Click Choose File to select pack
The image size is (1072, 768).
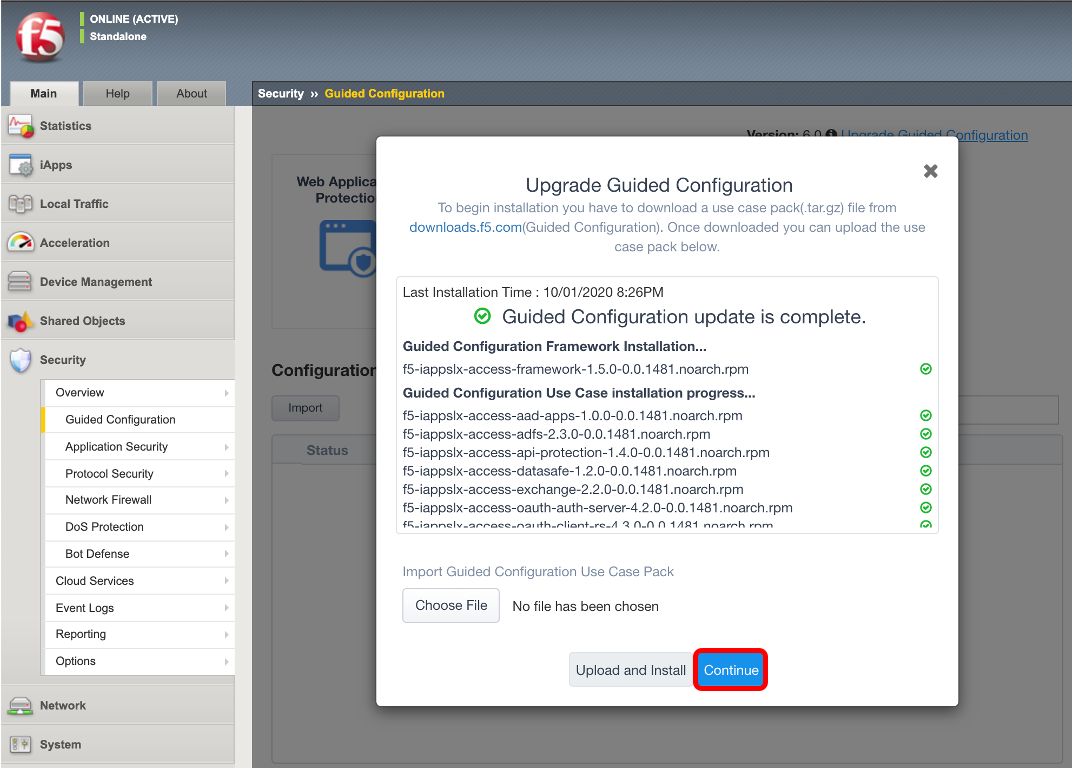451,606
